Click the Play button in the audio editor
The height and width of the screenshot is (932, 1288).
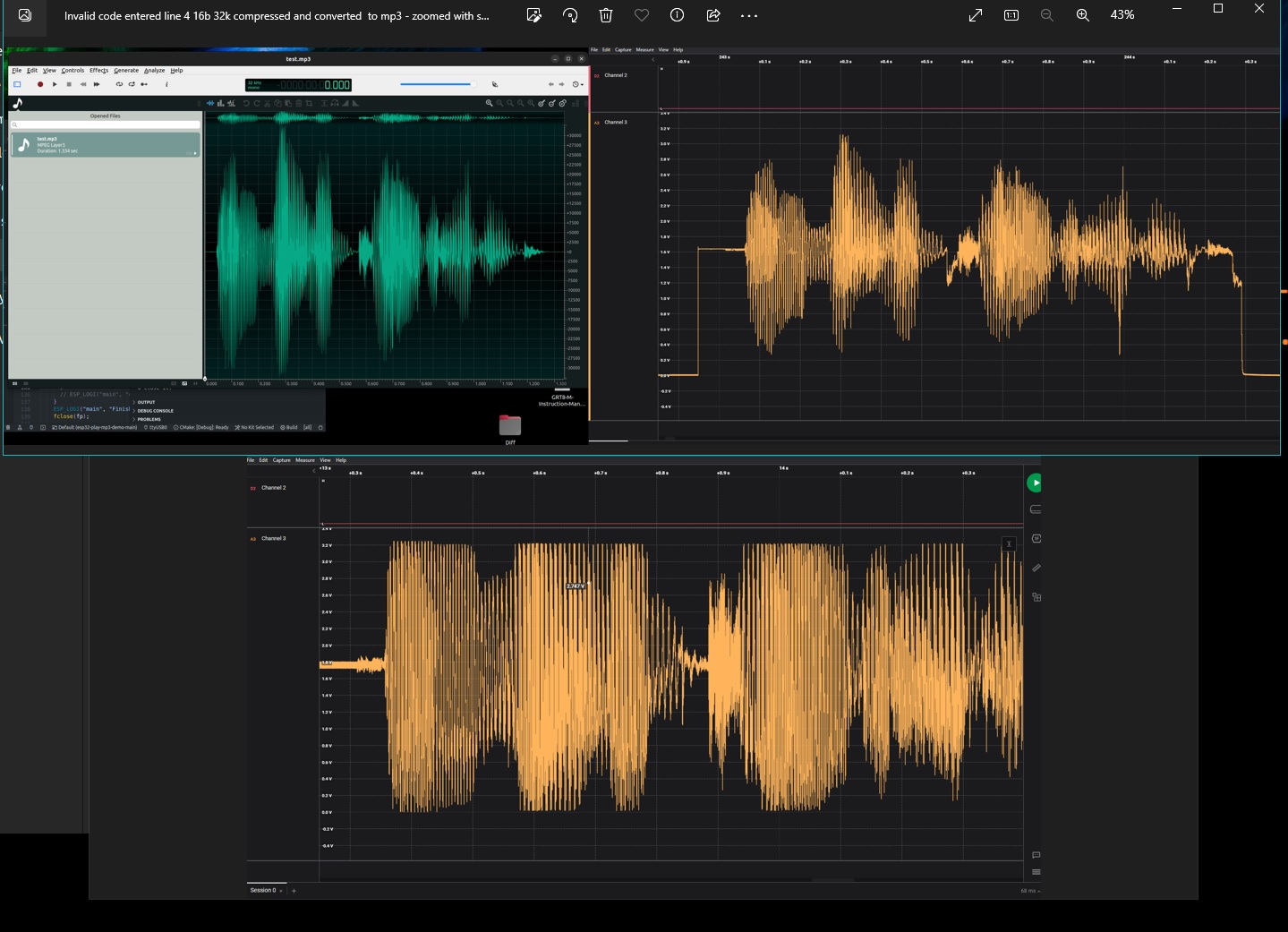[x=55, y=84]
